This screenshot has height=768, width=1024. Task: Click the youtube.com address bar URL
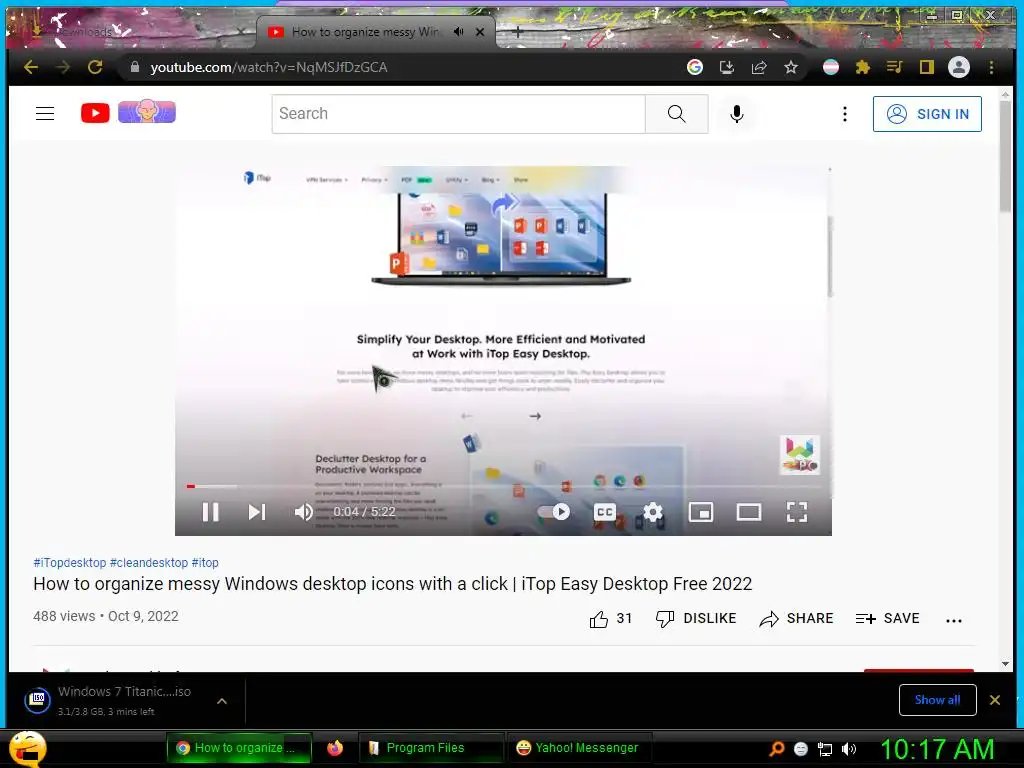pyautogui.click(x=269, y=67)
